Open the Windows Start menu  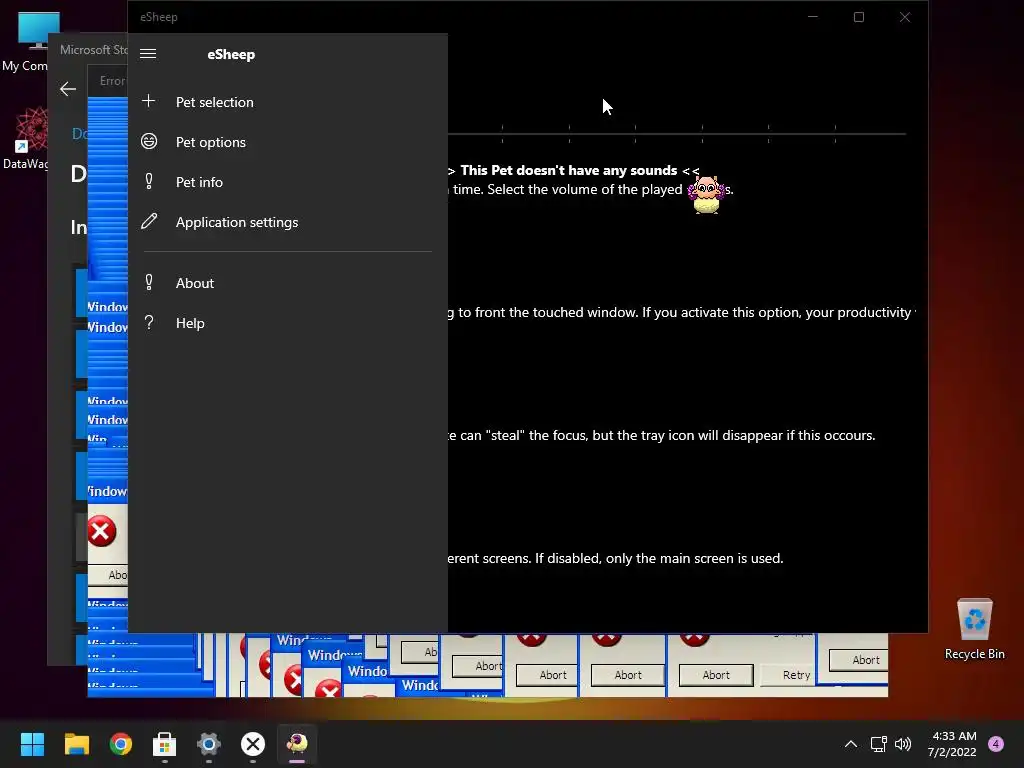32,744
